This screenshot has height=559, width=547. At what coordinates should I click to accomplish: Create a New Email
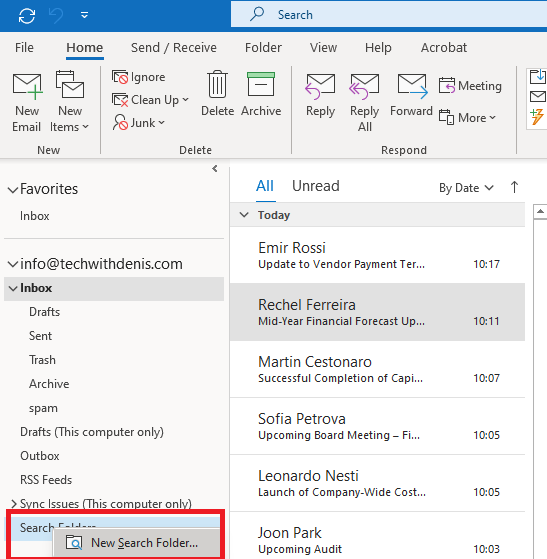27,102
